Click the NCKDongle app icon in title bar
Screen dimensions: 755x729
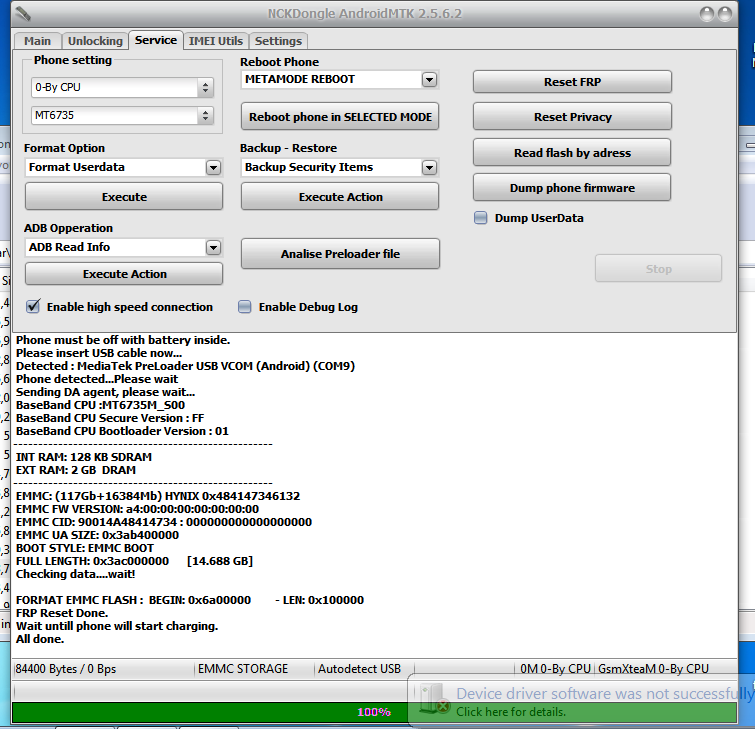[23, 14]
